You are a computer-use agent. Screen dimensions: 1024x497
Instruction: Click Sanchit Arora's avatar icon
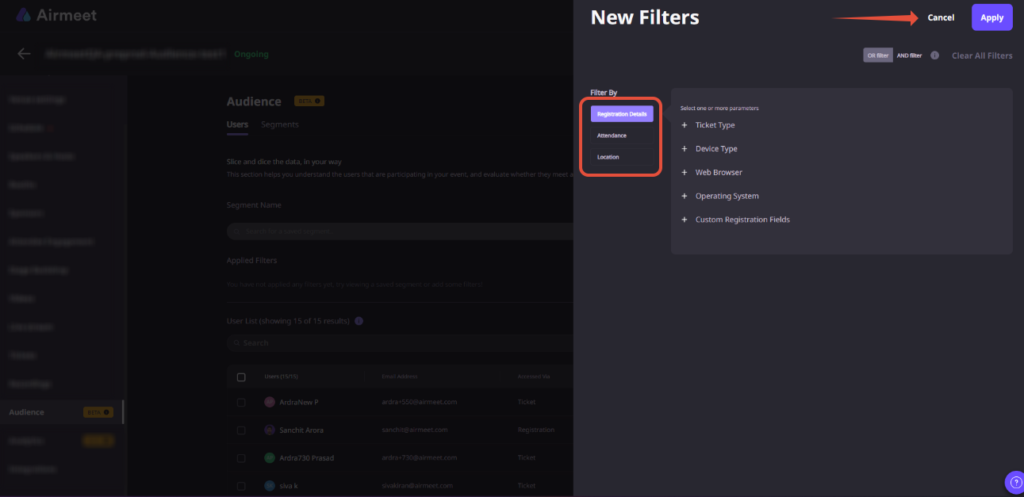[x=269, y=430]
